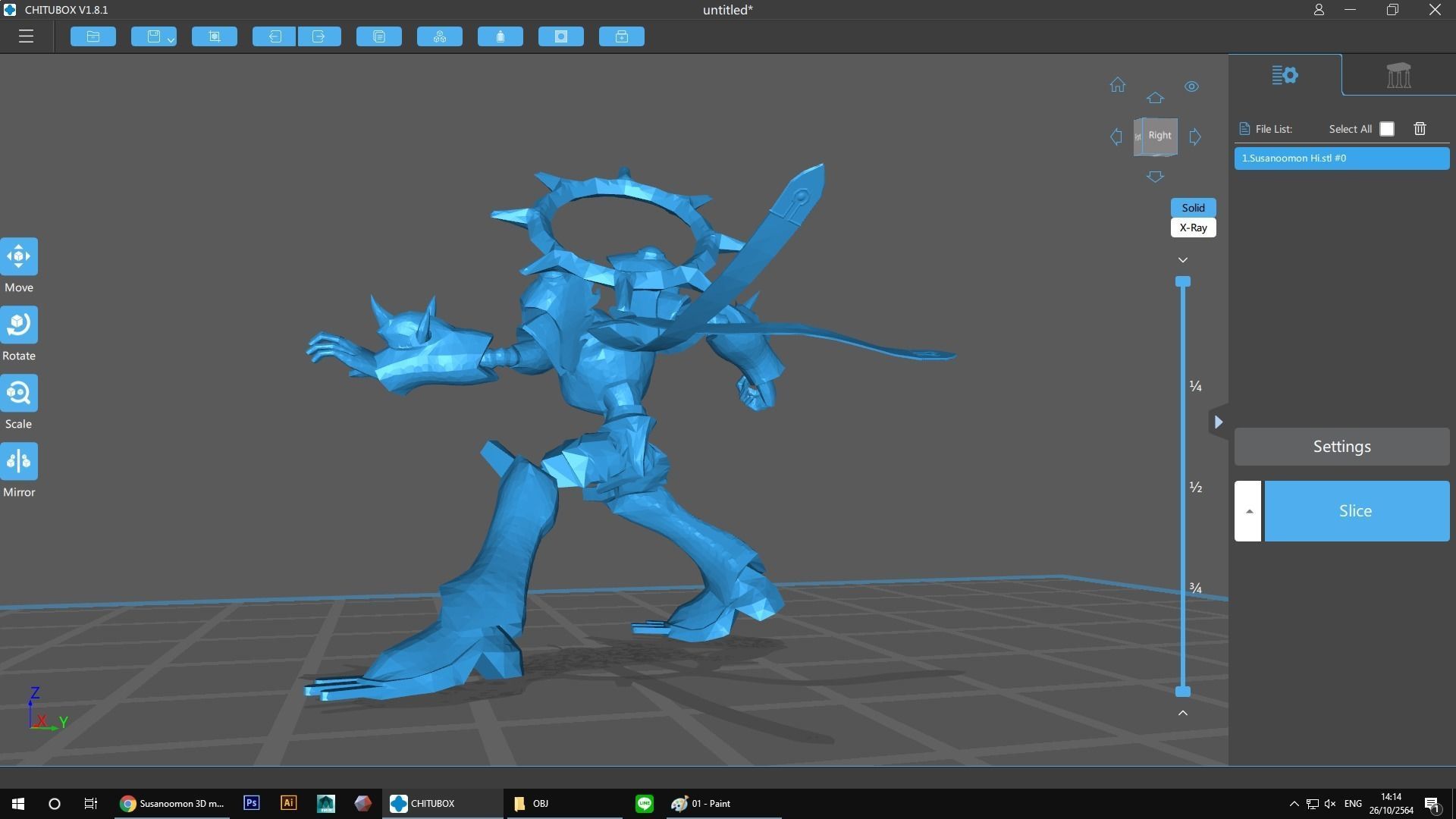The height and width of the screenshot is (819, 1456).
Task: Jump to the ½ mark on slider
Action: [x=1196, y=487]
